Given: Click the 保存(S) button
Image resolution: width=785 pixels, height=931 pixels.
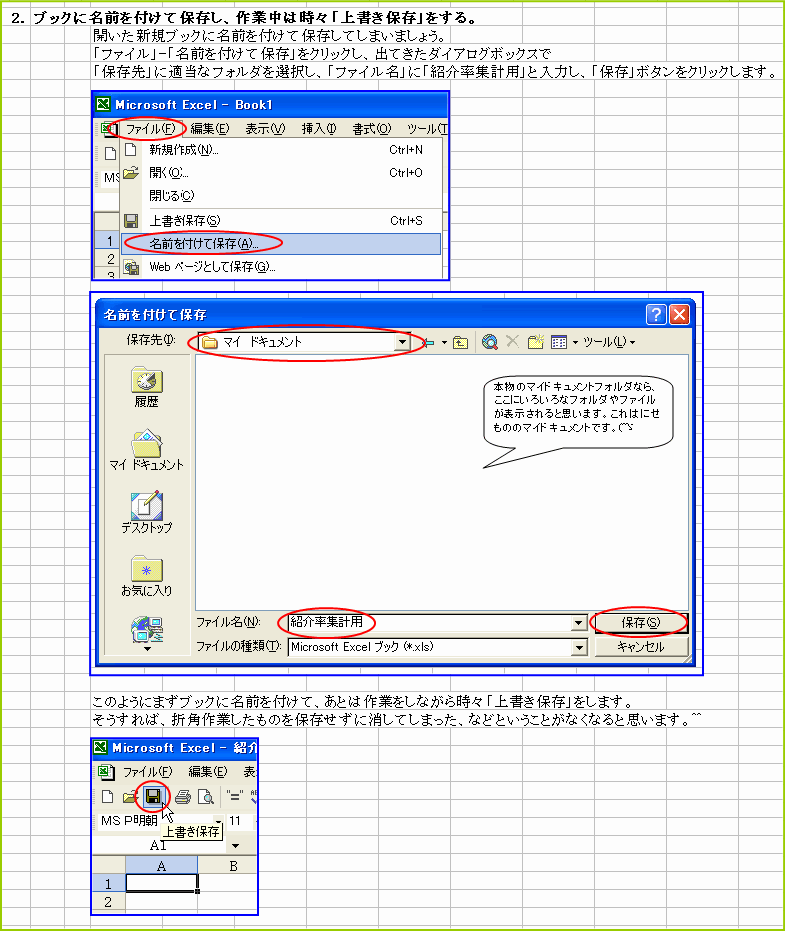Looking at the screenshot, I should coord(641,622).
